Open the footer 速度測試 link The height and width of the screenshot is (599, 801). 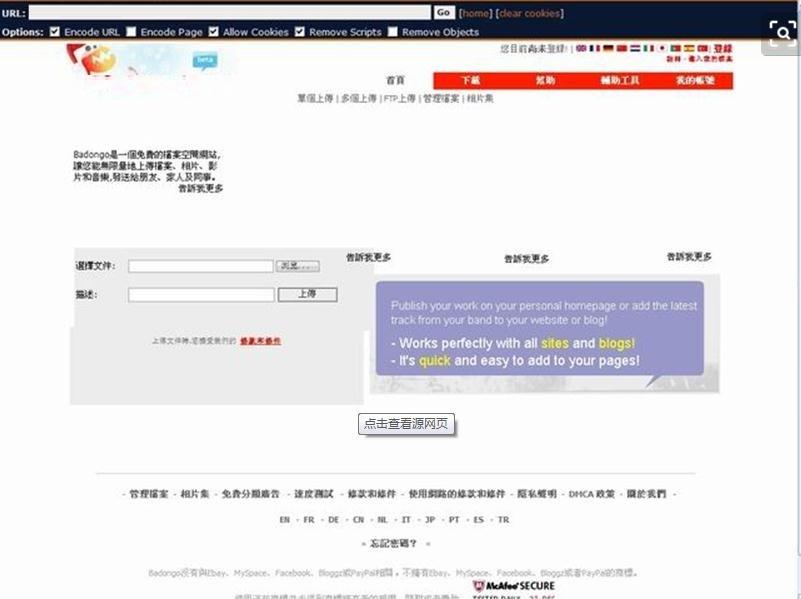tap(313, 494)
